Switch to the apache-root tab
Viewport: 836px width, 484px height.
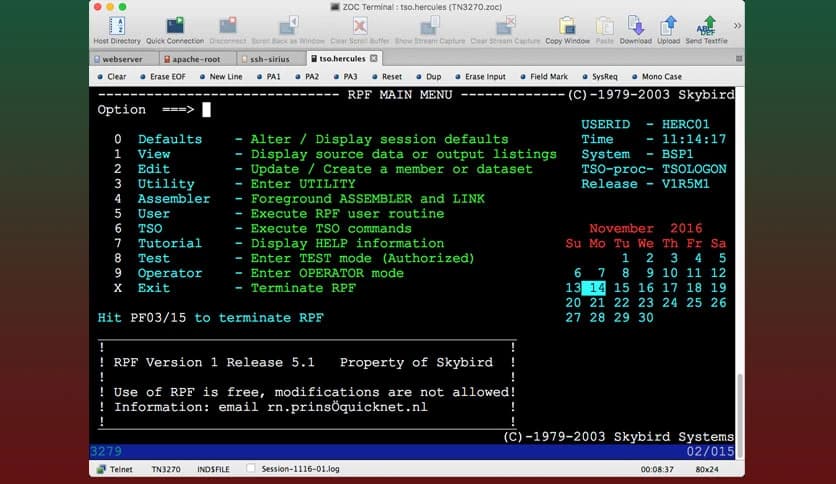click(x=196, y=59)
